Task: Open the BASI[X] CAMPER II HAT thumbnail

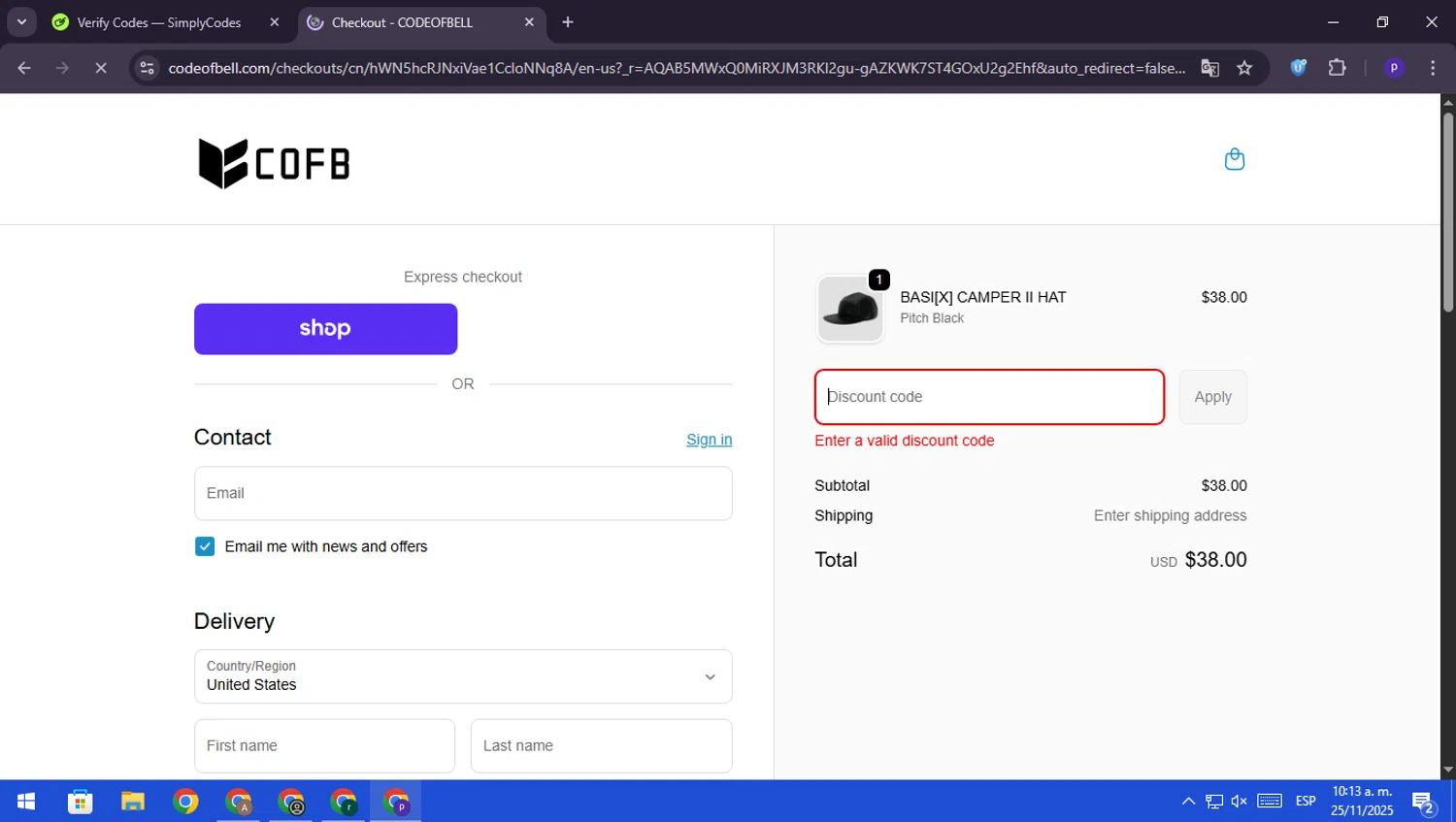Action: pyautogui.click(x=850, y=309)
